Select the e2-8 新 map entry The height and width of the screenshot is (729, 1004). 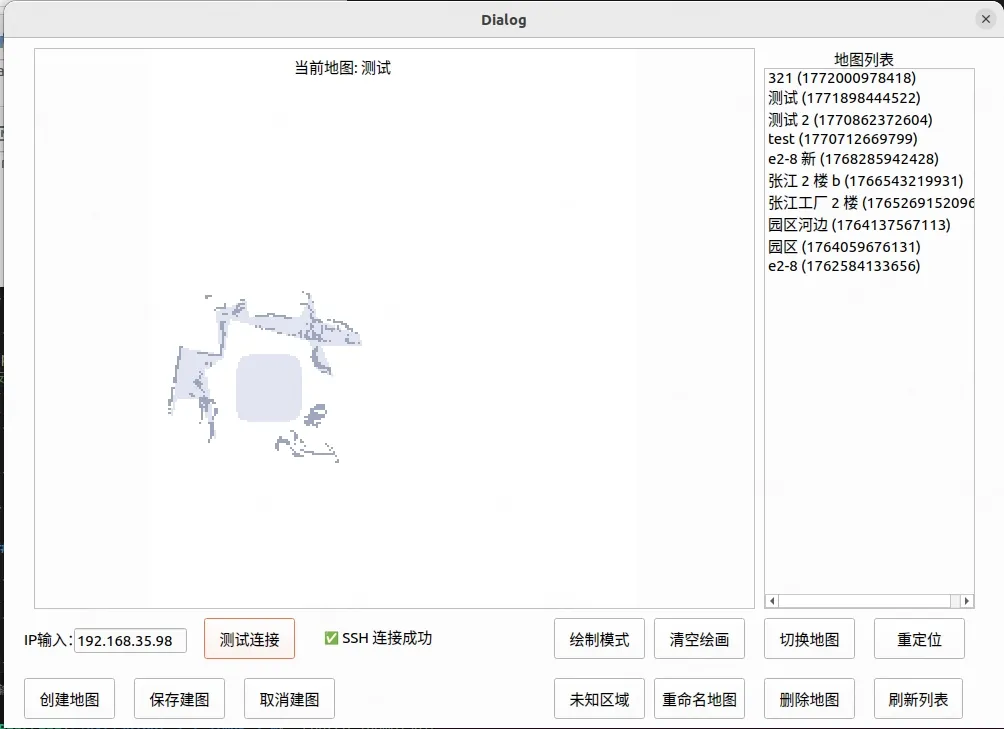pos(853,159)
